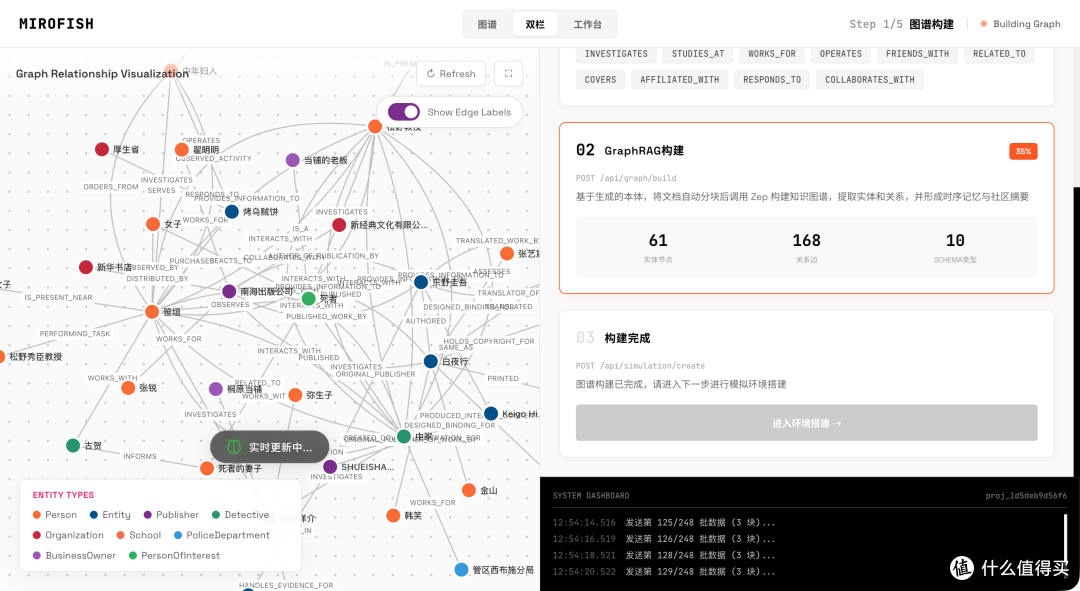Click the 南海出版公司 graph node
The height and width of the screenshot is (591, 1080).
[x=229, y=291]
